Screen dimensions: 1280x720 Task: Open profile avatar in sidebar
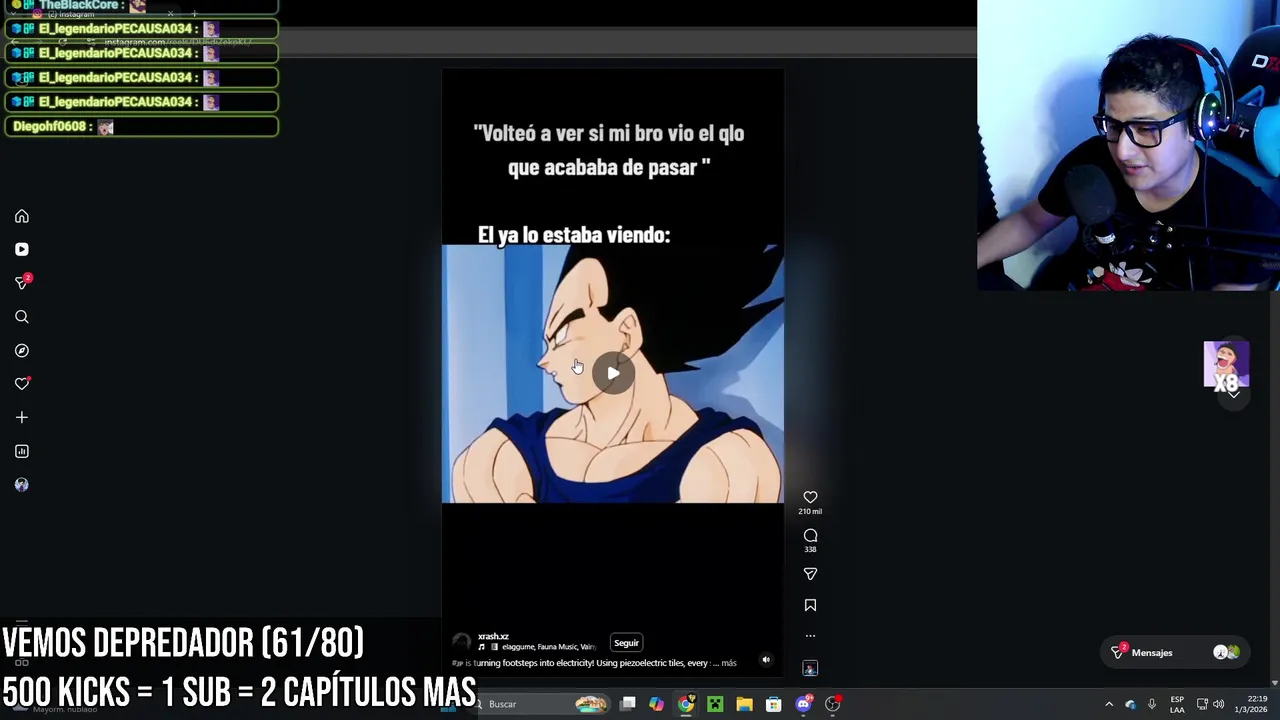coord(22,485)
